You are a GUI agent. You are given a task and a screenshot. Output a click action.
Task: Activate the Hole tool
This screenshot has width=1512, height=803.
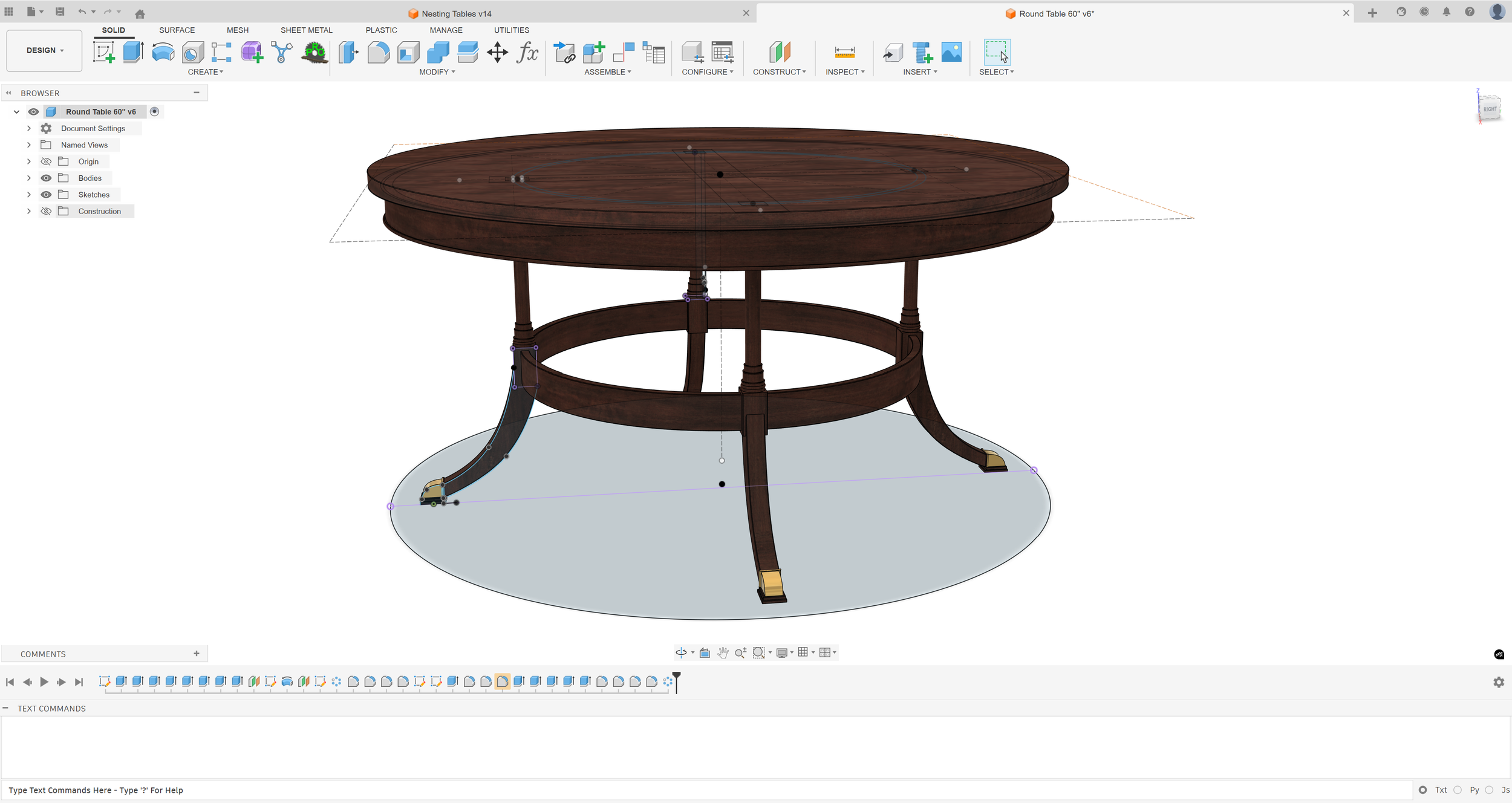tap(192, 52)
